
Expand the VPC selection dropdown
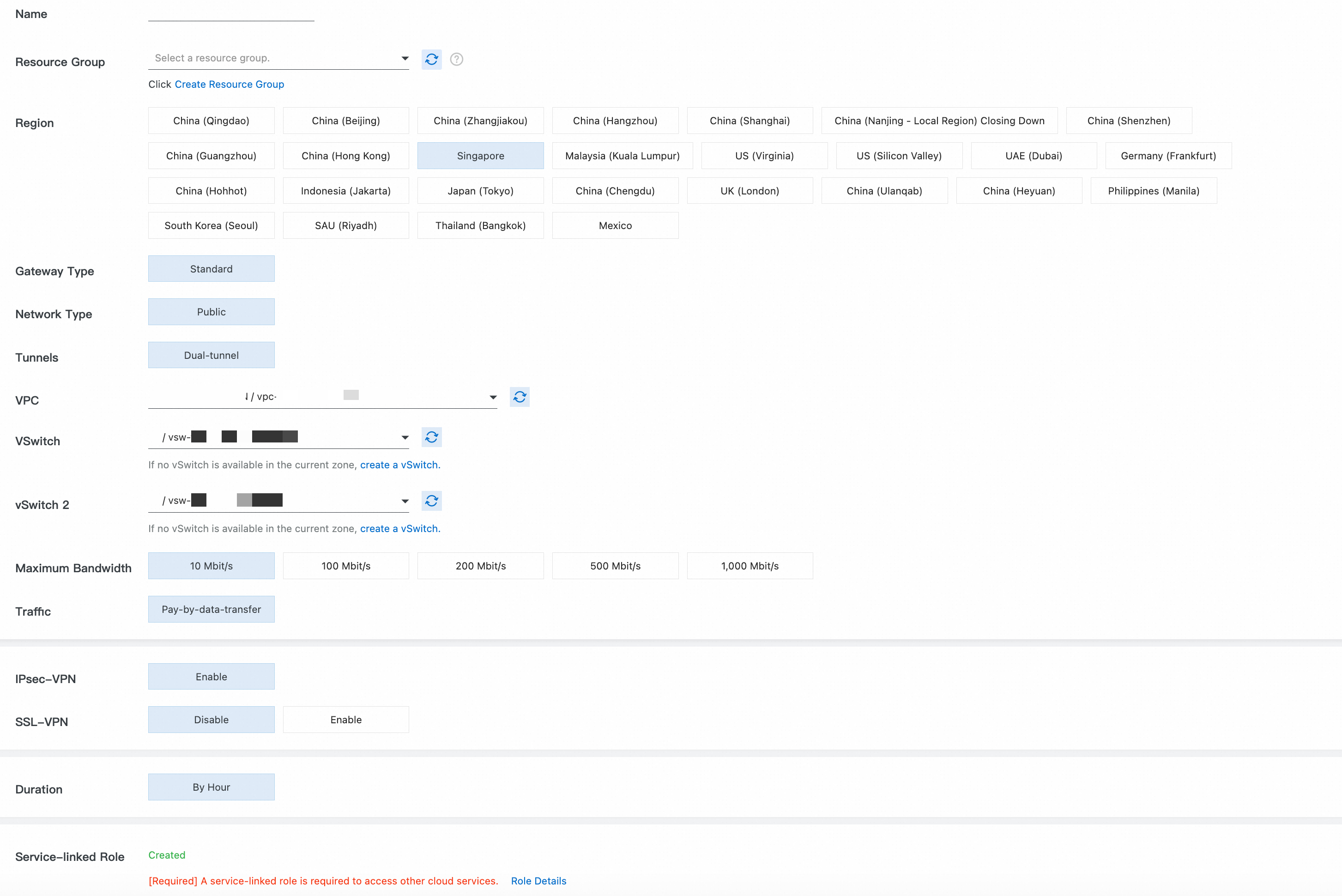322,397
